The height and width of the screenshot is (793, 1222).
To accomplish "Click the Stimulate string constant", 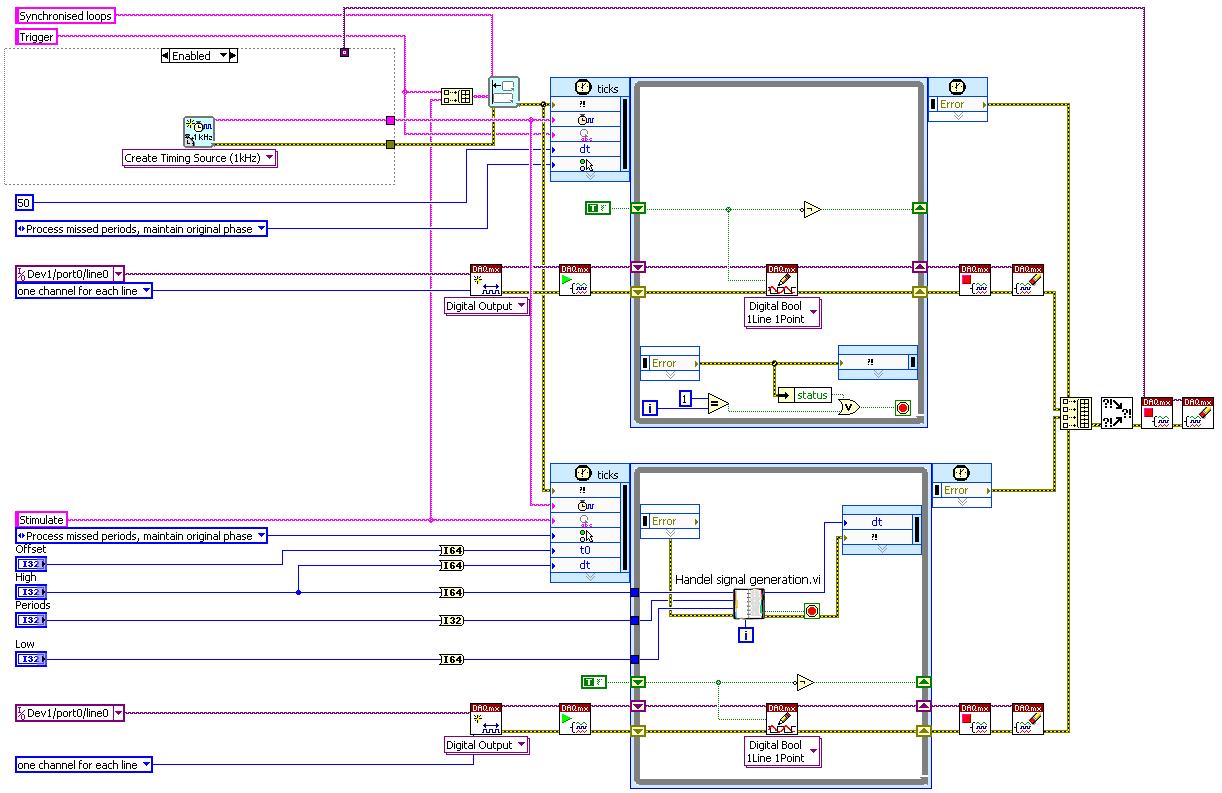I will tap(42, 520).
